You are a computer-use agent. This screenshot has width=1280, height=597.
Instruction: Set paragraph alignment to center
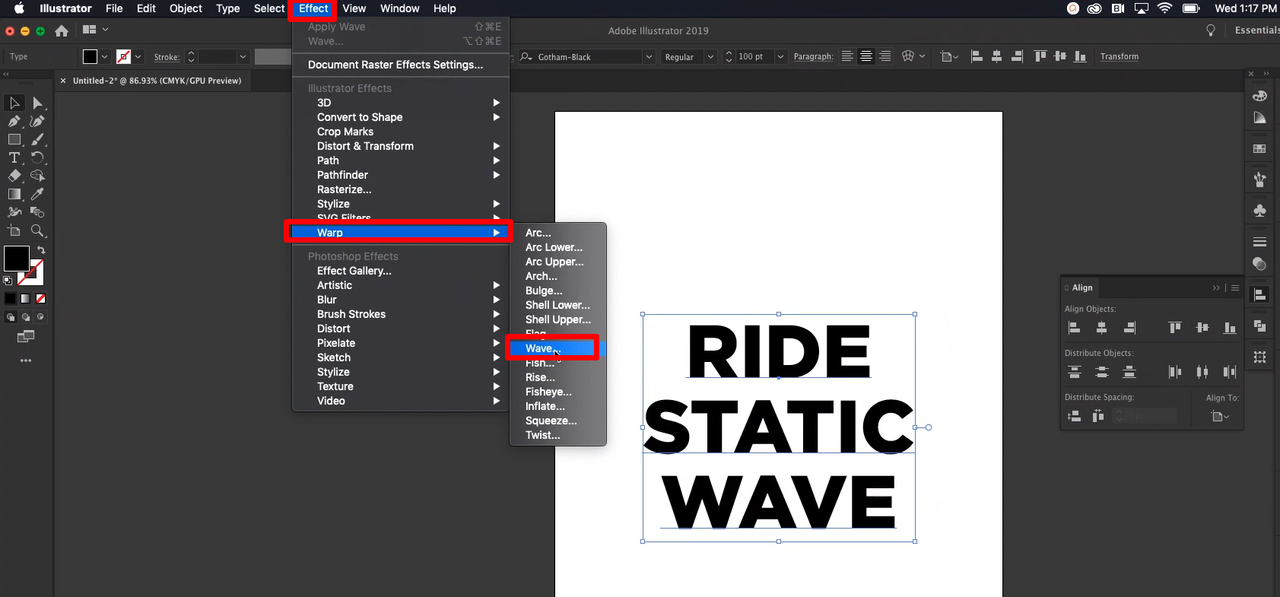click(866, 57)
